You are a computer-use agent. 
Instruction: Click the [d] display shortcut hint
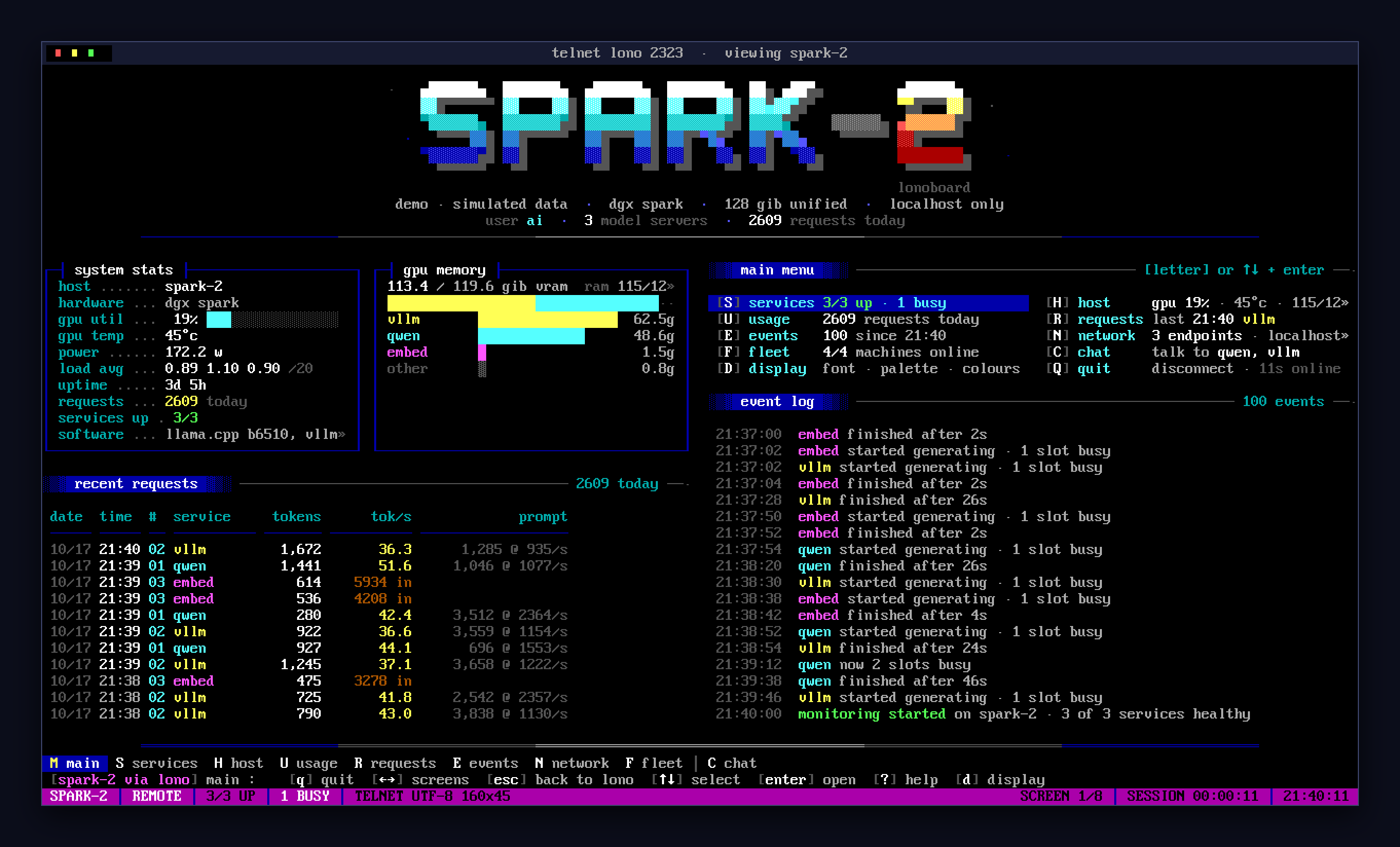tap(1000, 779)
